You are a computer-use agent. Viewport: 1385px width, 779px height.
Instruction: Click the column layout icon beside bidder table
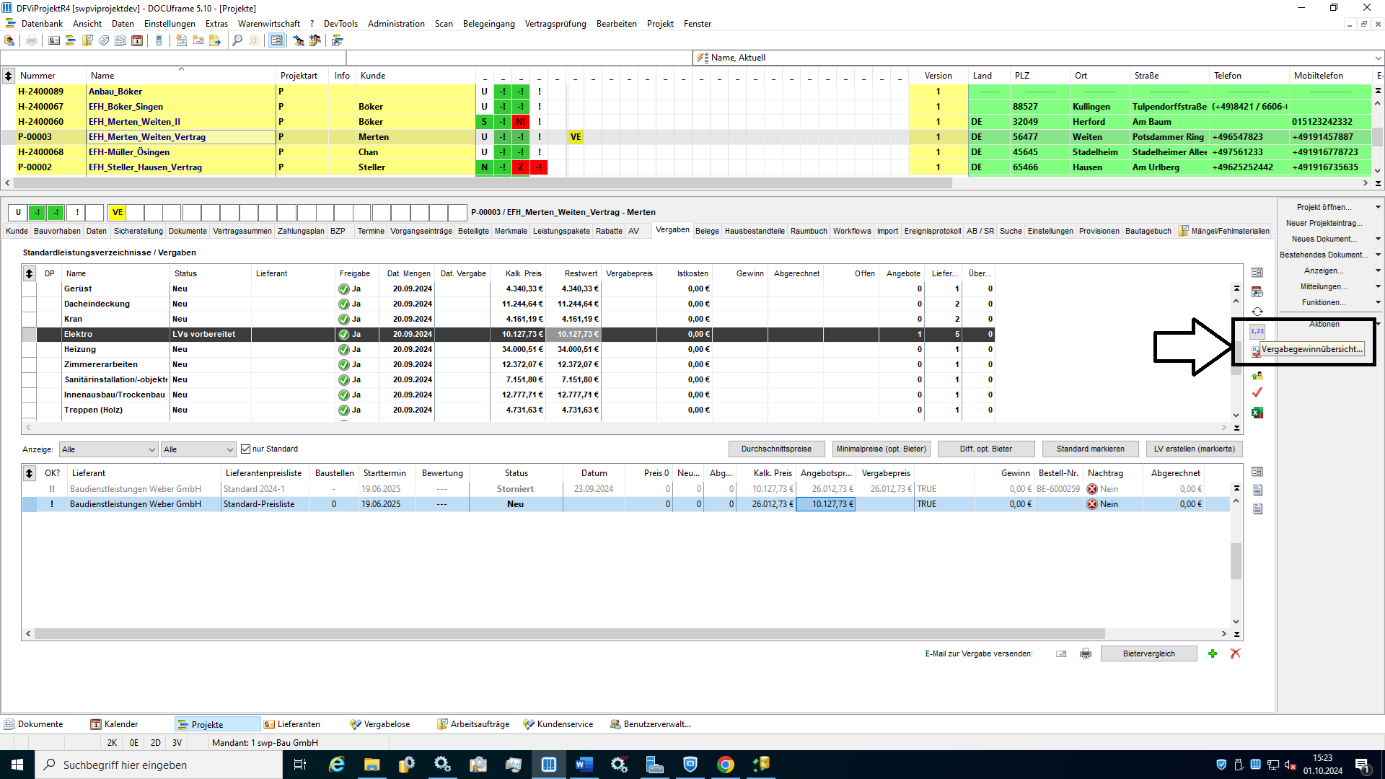click(1257, 471)
